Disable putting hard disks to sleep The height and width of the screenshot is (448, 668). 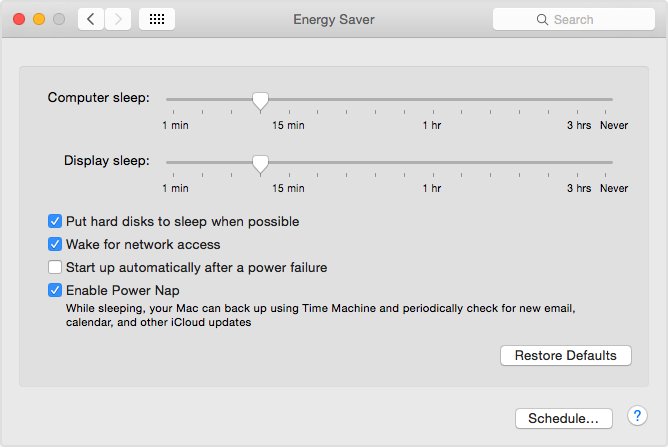(55, 221)
